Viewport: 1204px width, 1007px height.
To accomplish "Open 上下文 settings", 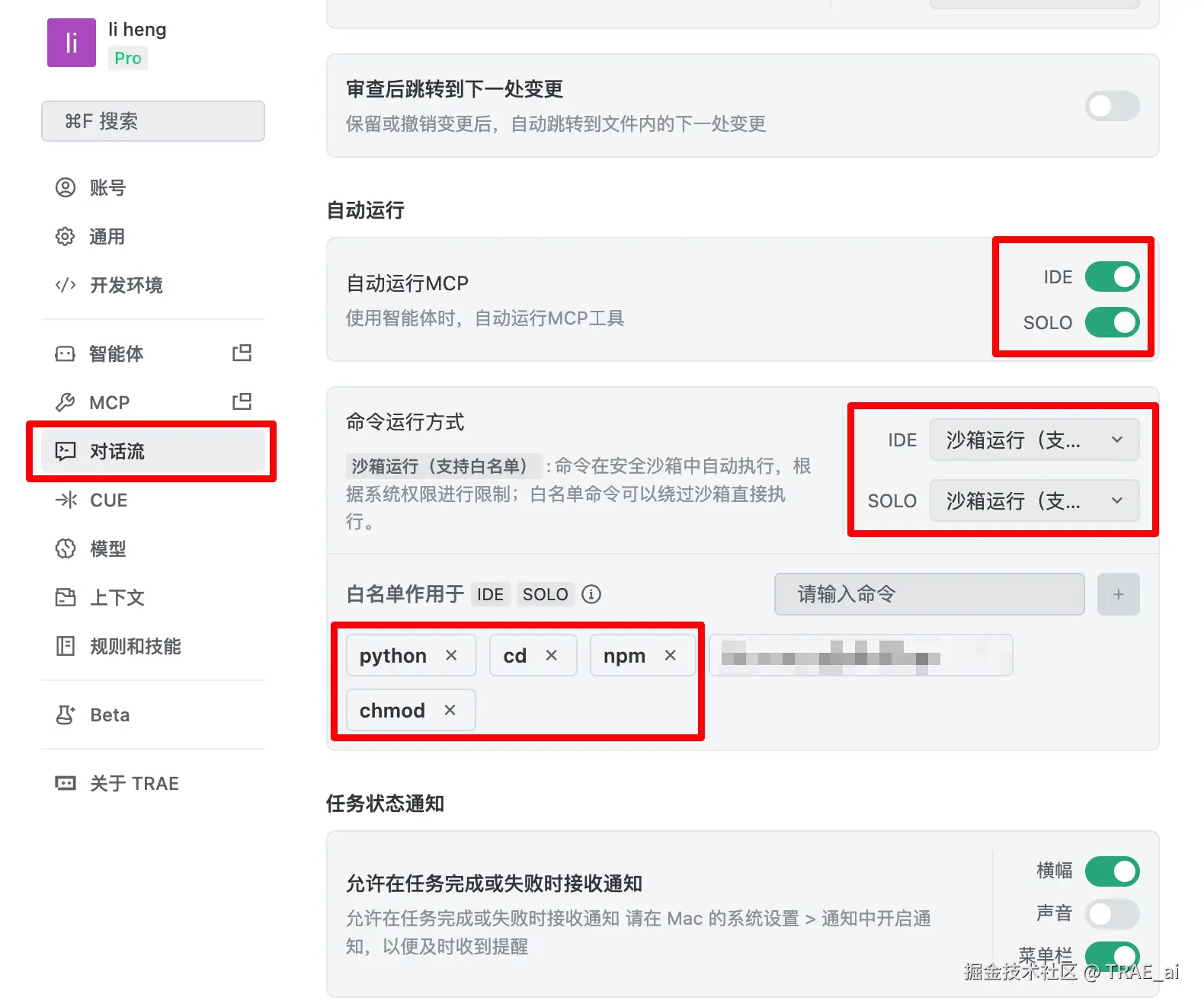I will (153, 597).
